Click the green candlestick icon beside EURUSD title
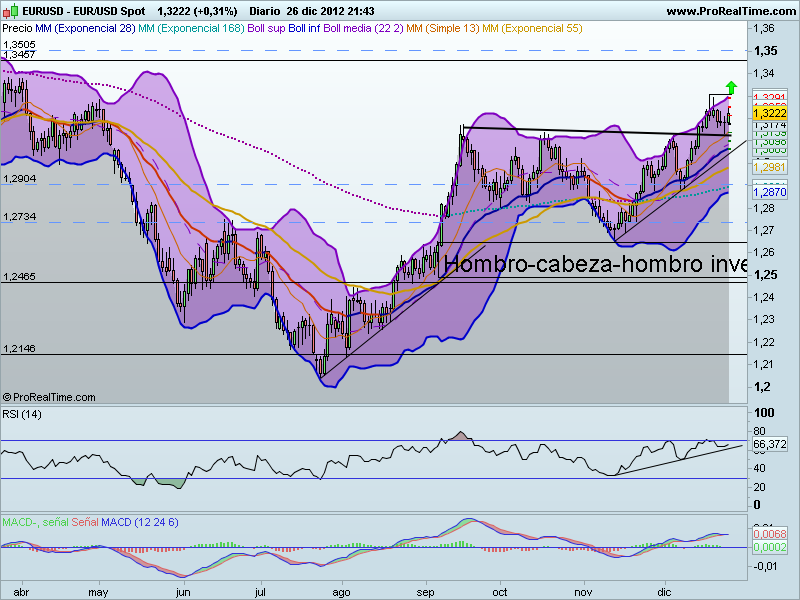Image resolution: width=800 pixels, height=600 pixels. [x=12, y=9]
